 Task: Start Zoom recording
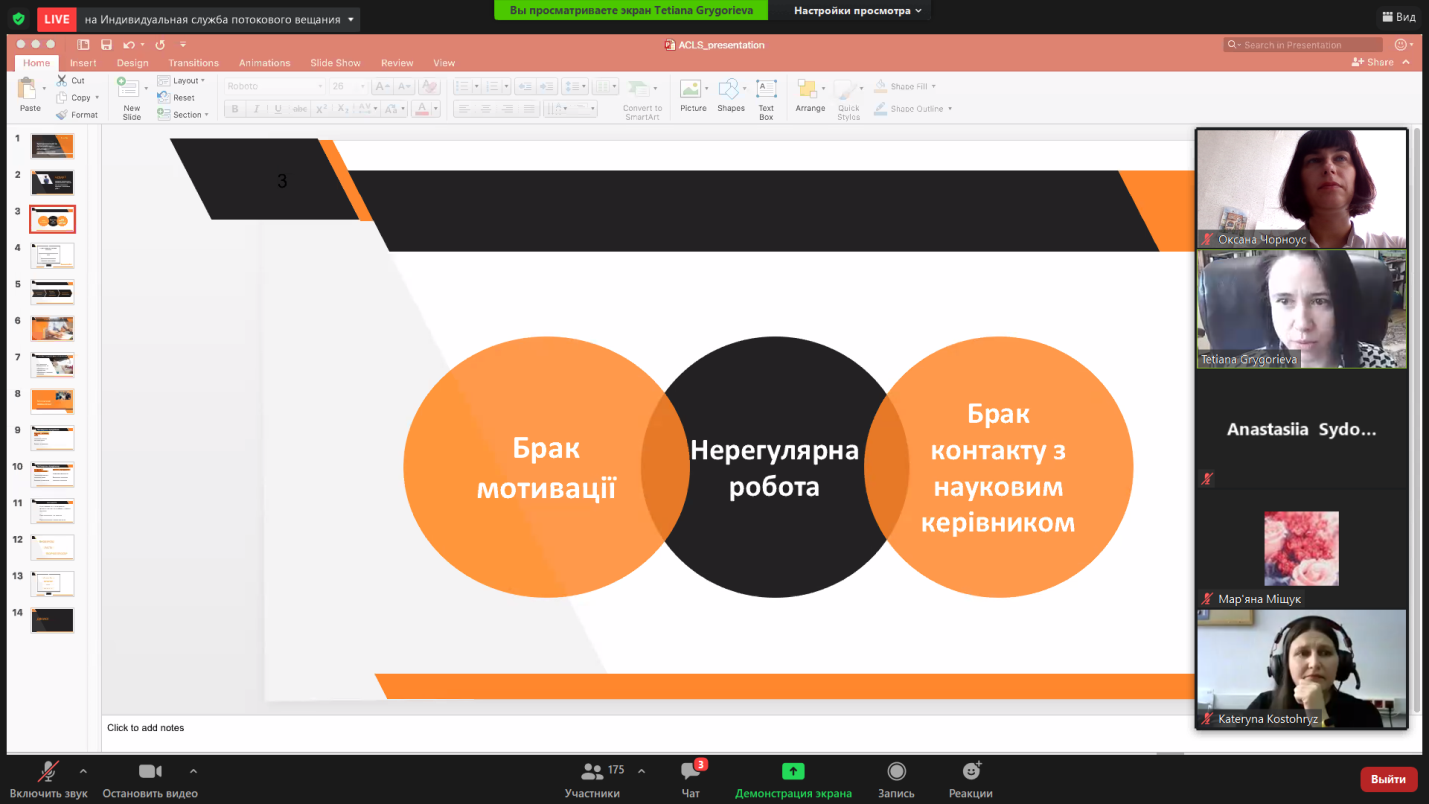pyautogui.click(x=896, y=778)
